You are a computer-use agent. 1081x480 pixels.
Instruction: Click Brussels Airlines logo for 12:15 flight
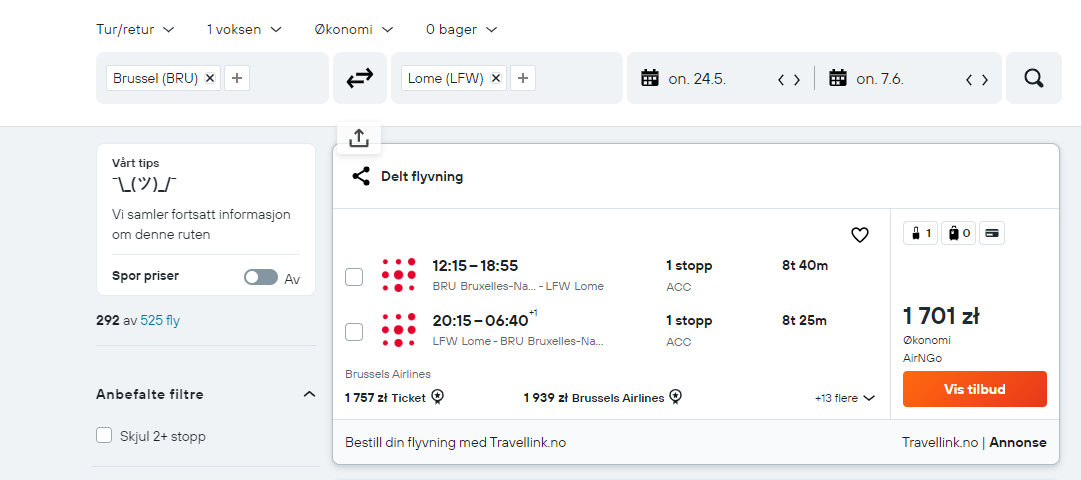pos(398,274)
